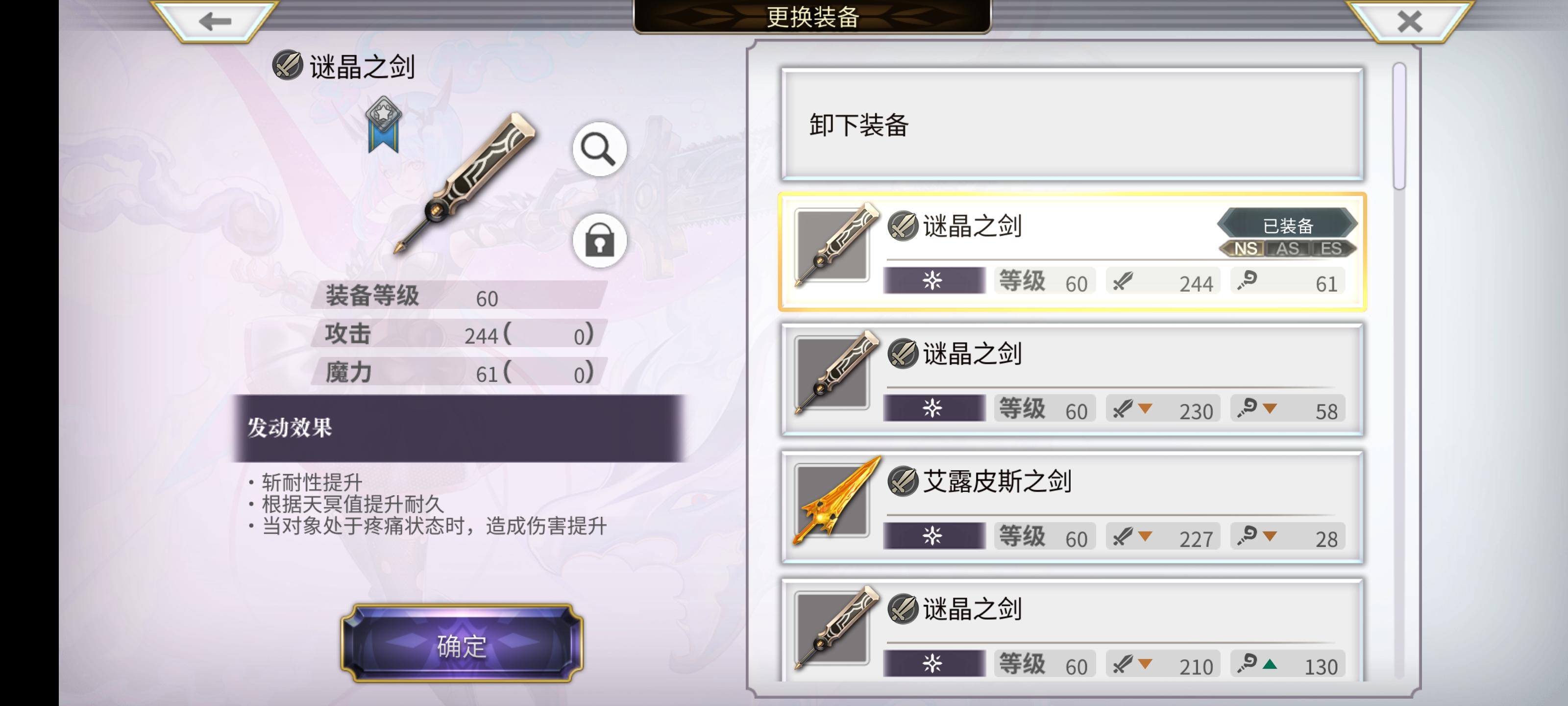Viewport: 1568px width, 706px height.
Task: Tap the blue ribbon medal badge
Action: coord(384,124)
